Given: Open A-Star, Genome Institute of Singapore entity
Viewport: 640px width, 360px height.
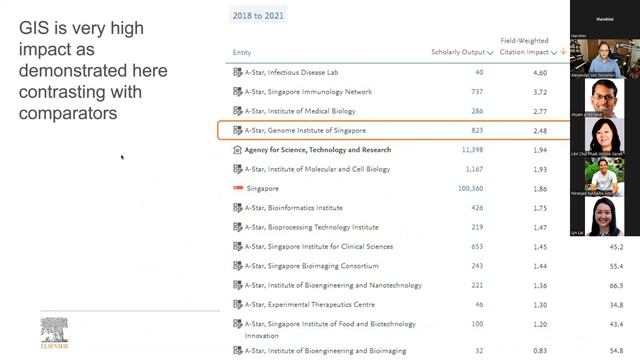Looking at the screenshot, I should click(x=305, y=131).
